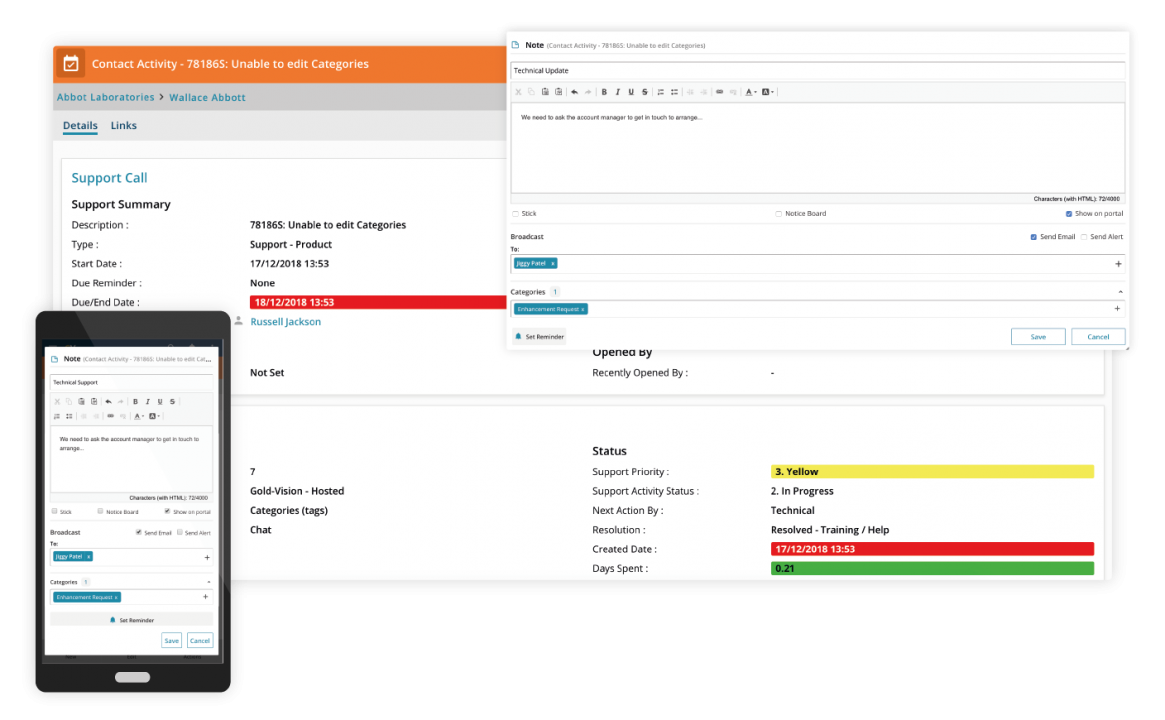Disable the Send Email broadcast option
The image size is (1165, 720).
pos(1034,236)
